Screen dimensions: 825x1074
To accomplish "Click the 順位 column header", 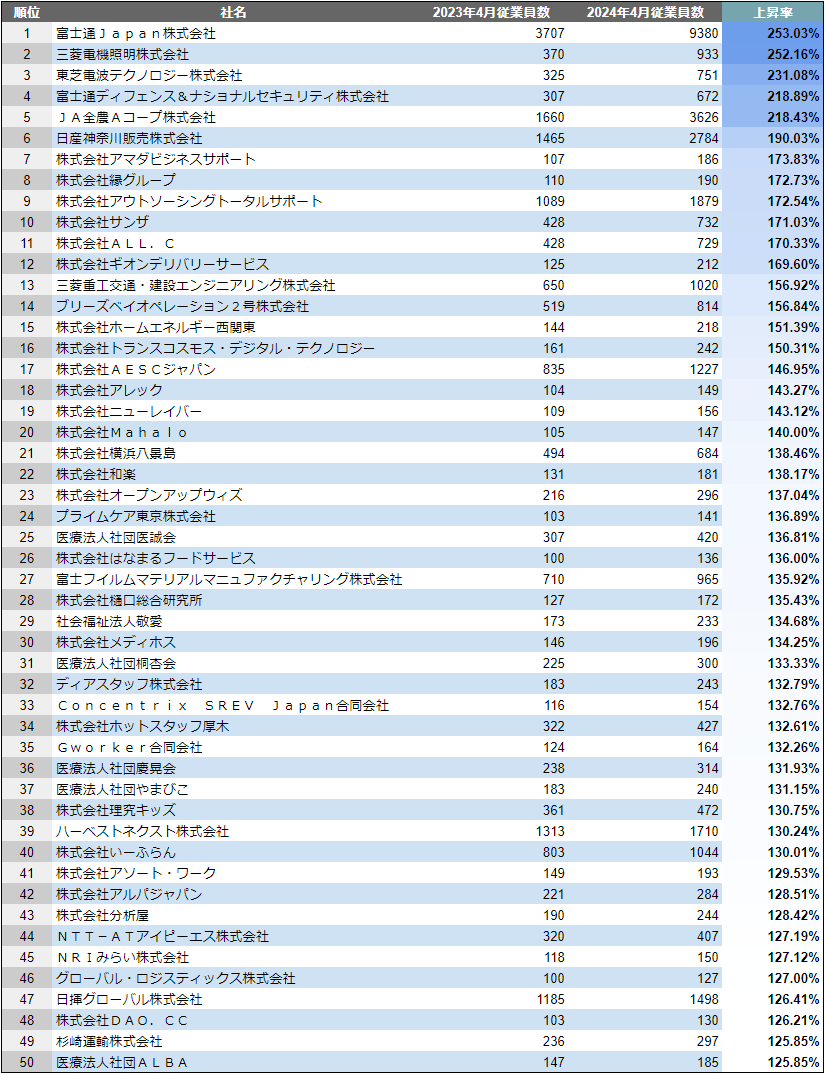I will click(x=26, y=12).
